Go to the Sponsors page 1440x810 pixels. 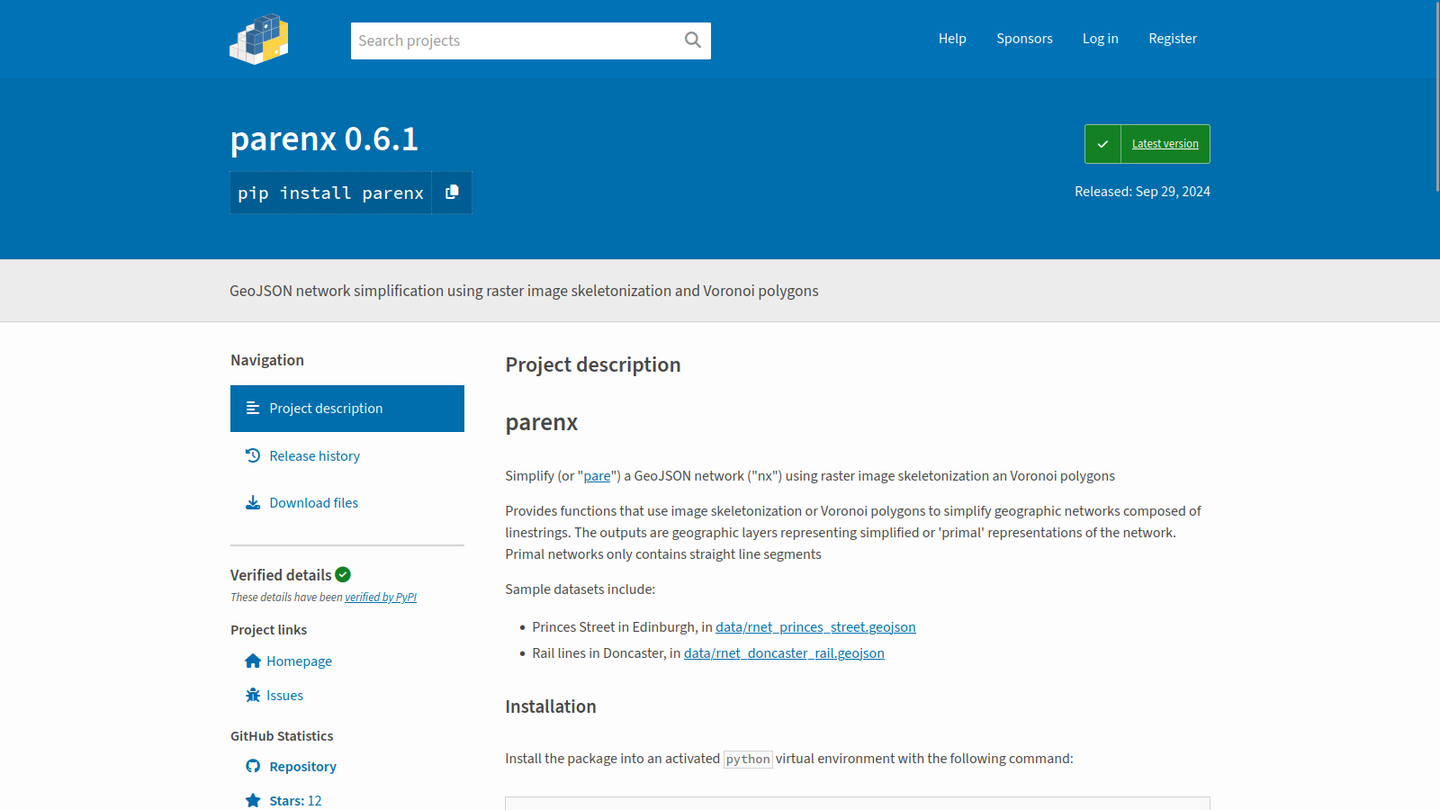coord(1024,38)
